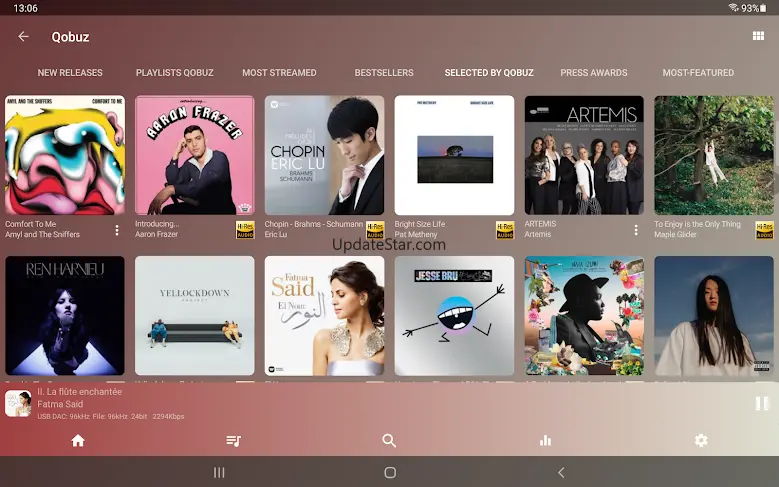Click 'ARTEMIS' album title text below cover
This screenshot has height=487, width=779.
tap(540, 224)
